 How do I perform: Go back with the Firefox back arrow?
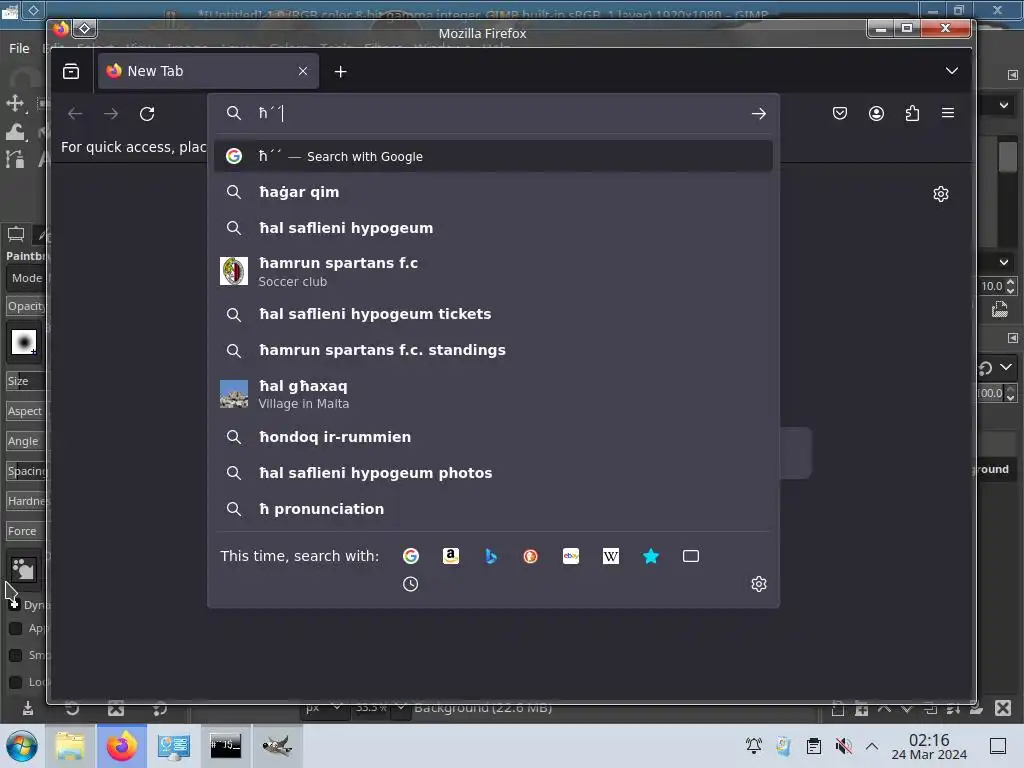click(75, 114)
